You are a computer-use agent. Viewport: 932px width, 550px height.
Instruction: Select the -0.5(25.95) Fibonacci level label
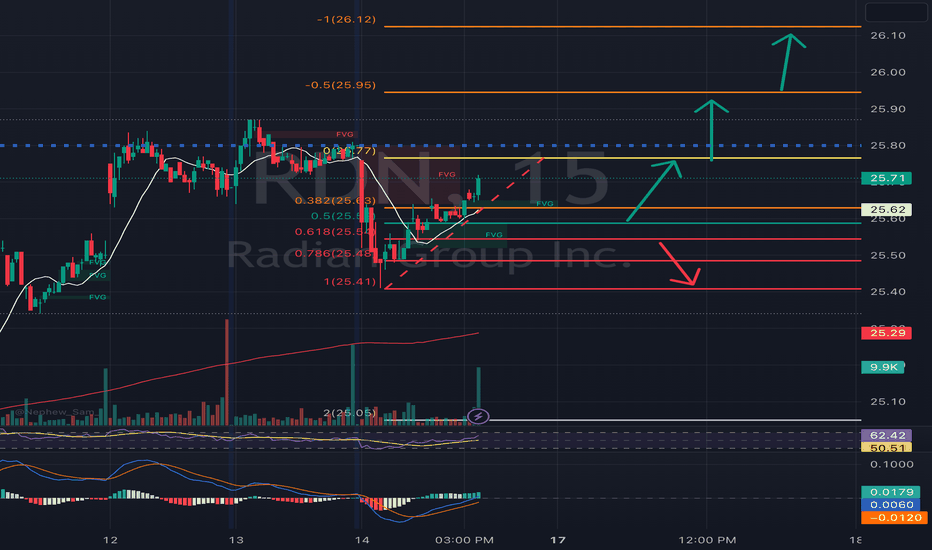tap(341, 85)
